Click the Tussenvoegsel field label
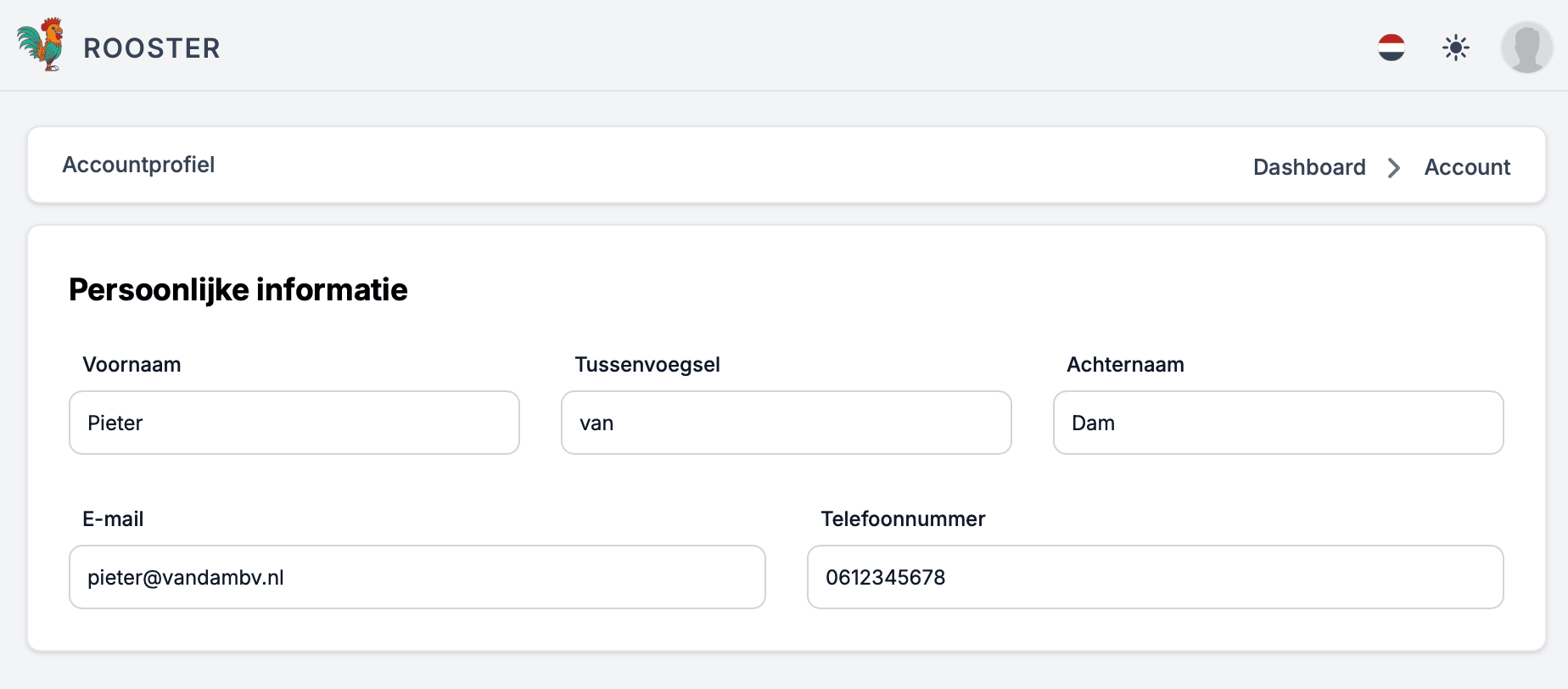This screenshot has height=689, width=1568. (647, 365)
